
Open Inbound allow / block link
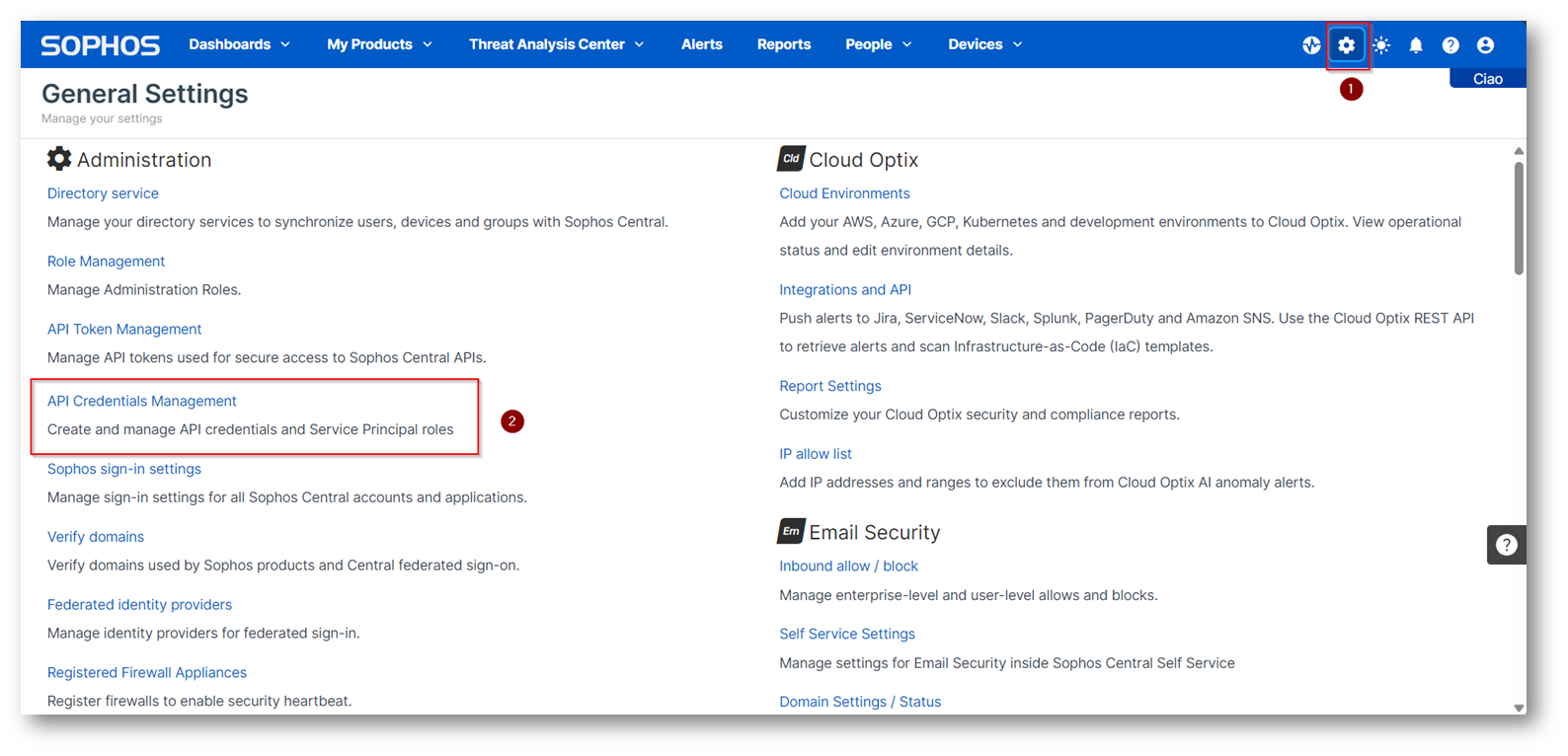(848, 567)
